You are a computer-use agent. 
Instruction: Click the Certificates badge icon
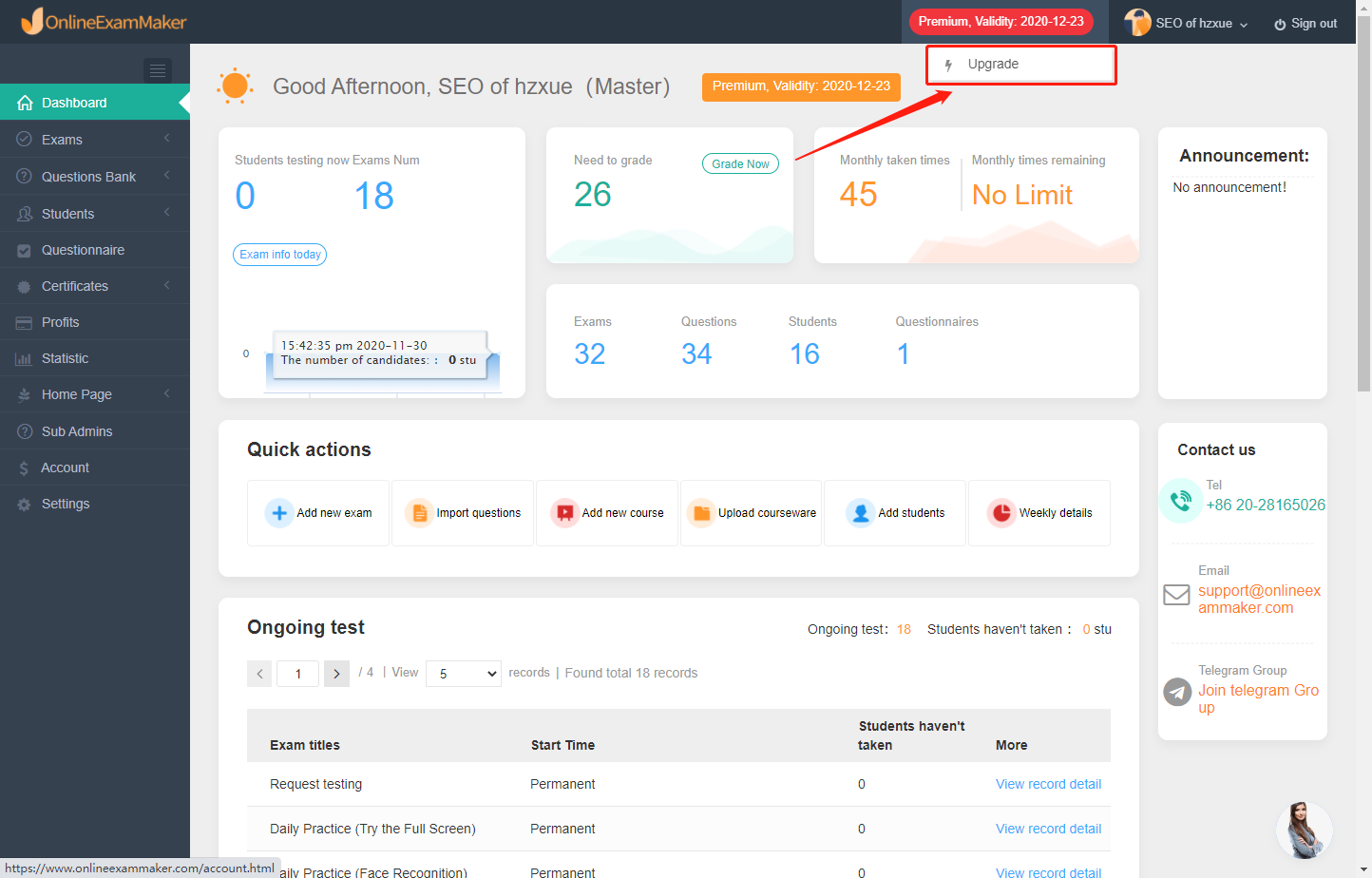25,286
